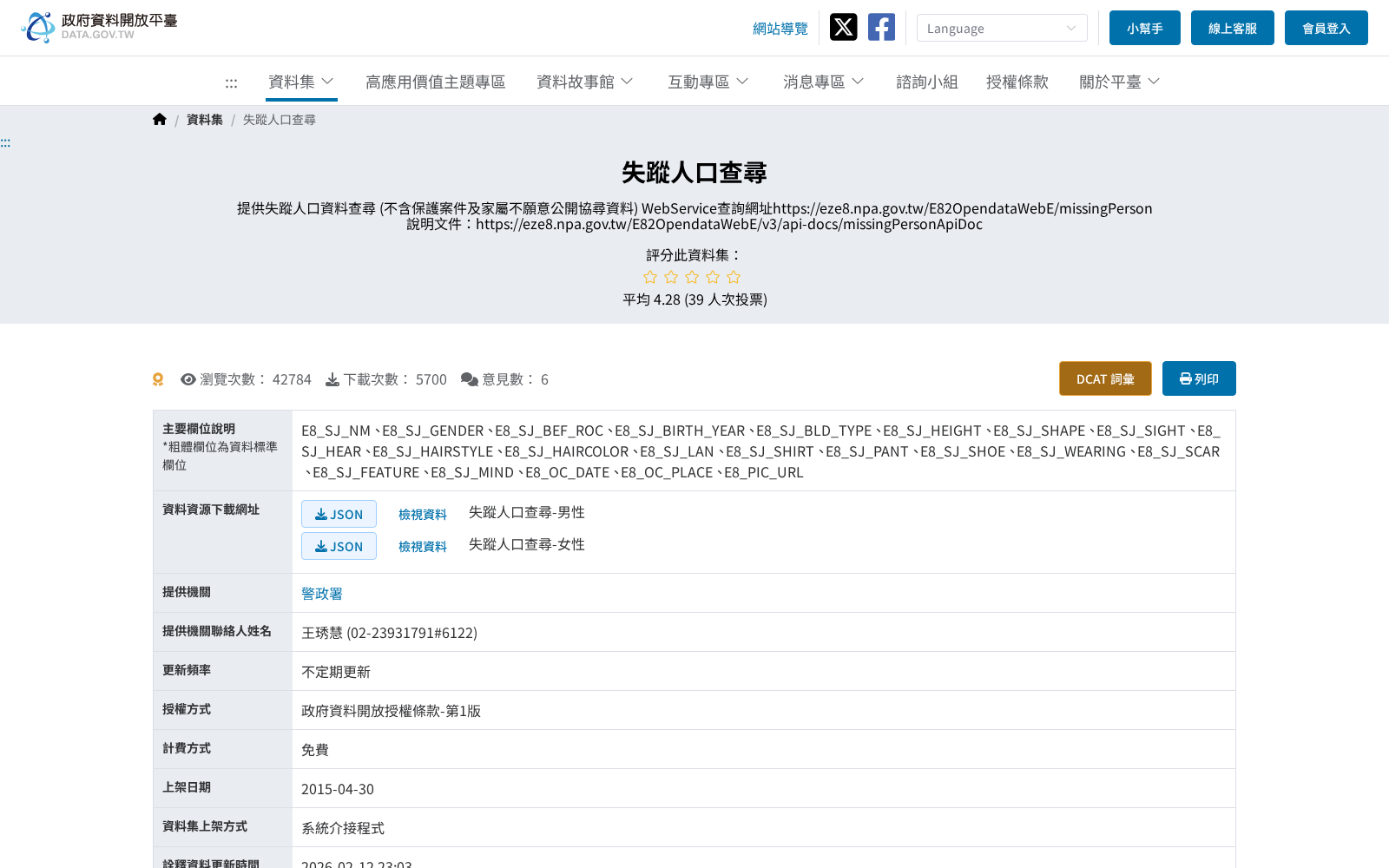Open 諮詢小組 menu item
This screenshot has width=1389, height=868.
click(x=926, y=82)
